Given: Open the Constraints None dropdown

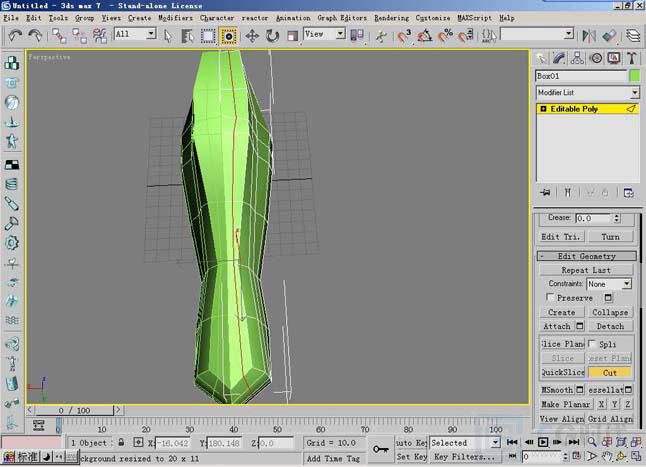Looking at the screenshot, I should pos(609,284).
